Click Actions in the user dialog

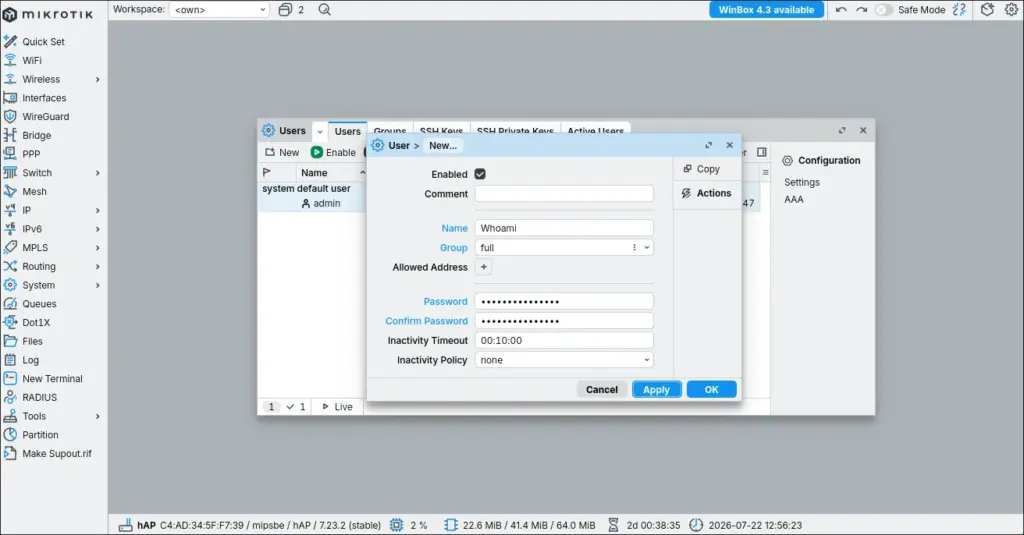(x=707, y=193)
